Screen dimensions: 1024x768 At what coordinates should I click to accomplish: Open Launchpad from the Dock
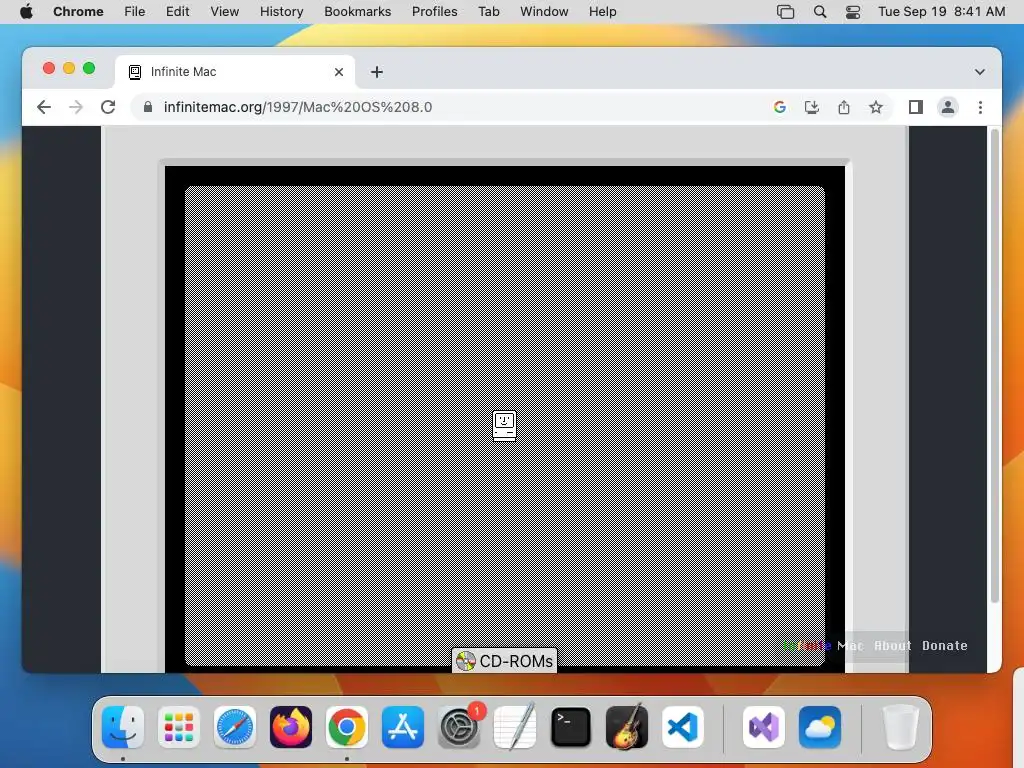pos(179,727)
